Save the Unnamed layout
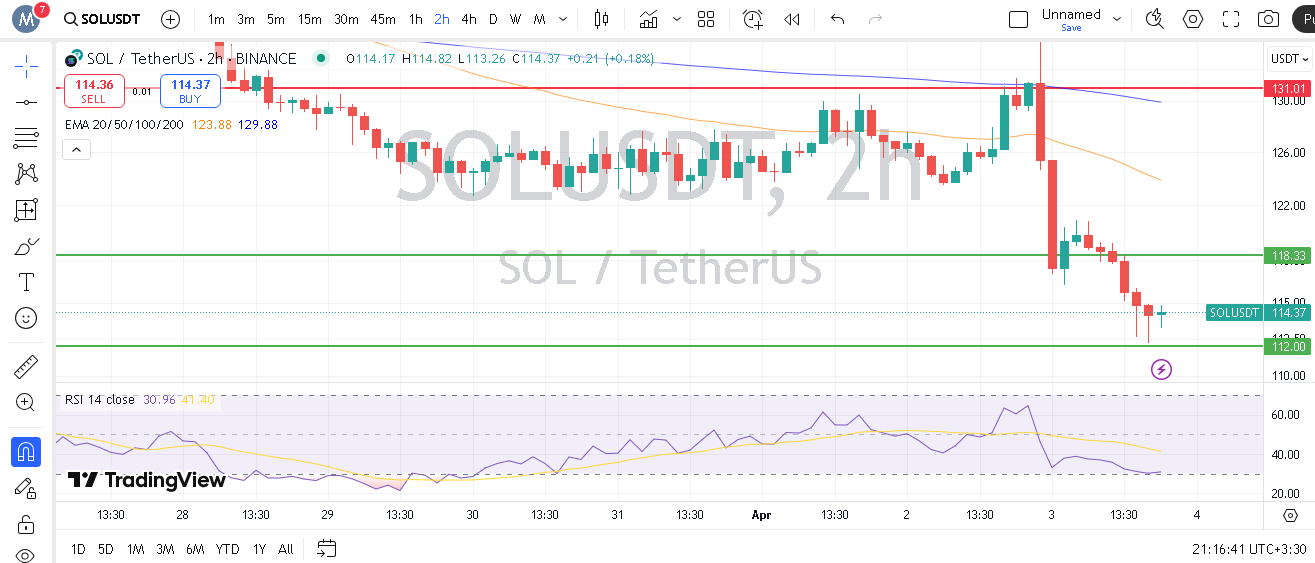Viewport: 1315px width, 563px height. tap(1071, 28)
